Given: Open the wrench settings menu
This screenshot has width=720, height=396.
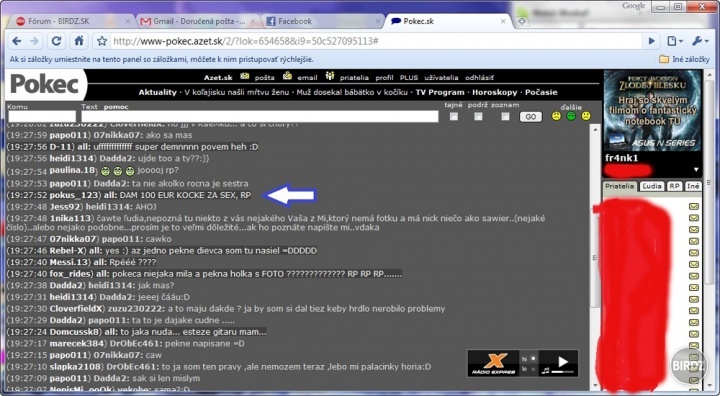Looking at the screenshot, I should pyautogui.click(x=700, y=41).
